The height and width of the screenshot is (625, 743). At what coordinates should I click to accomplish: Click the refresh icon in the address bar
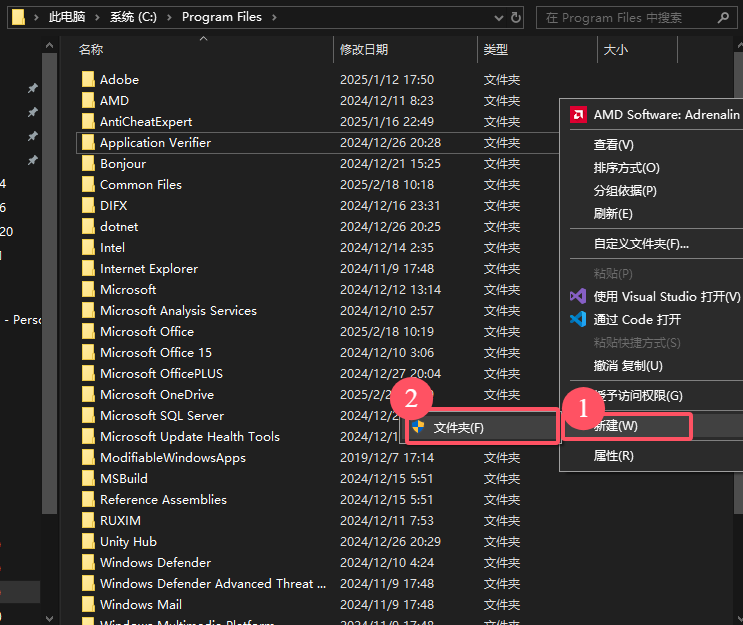tap(516, 17)
